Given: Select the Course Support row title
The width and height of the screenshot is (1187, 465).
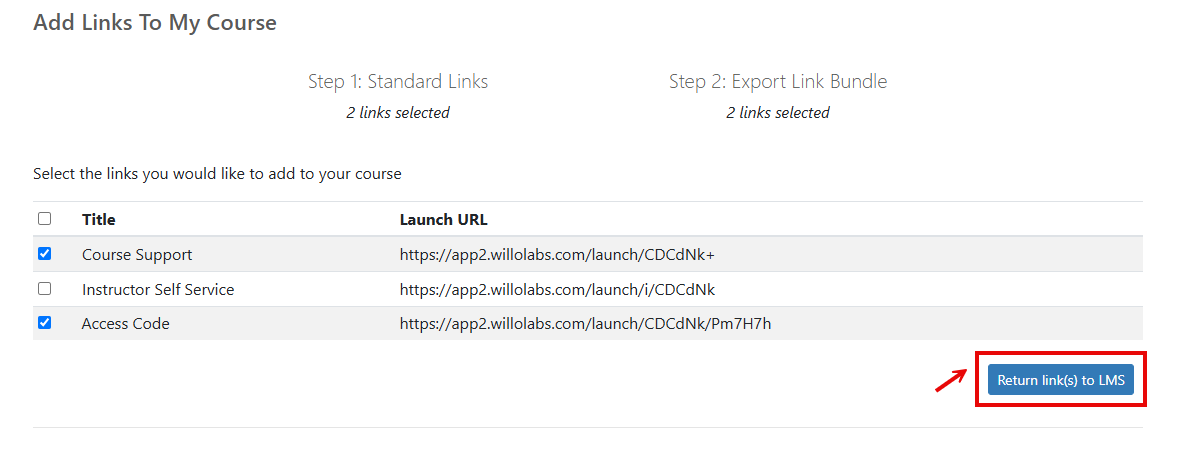Looking at the screenshot, I should (137, 254).
